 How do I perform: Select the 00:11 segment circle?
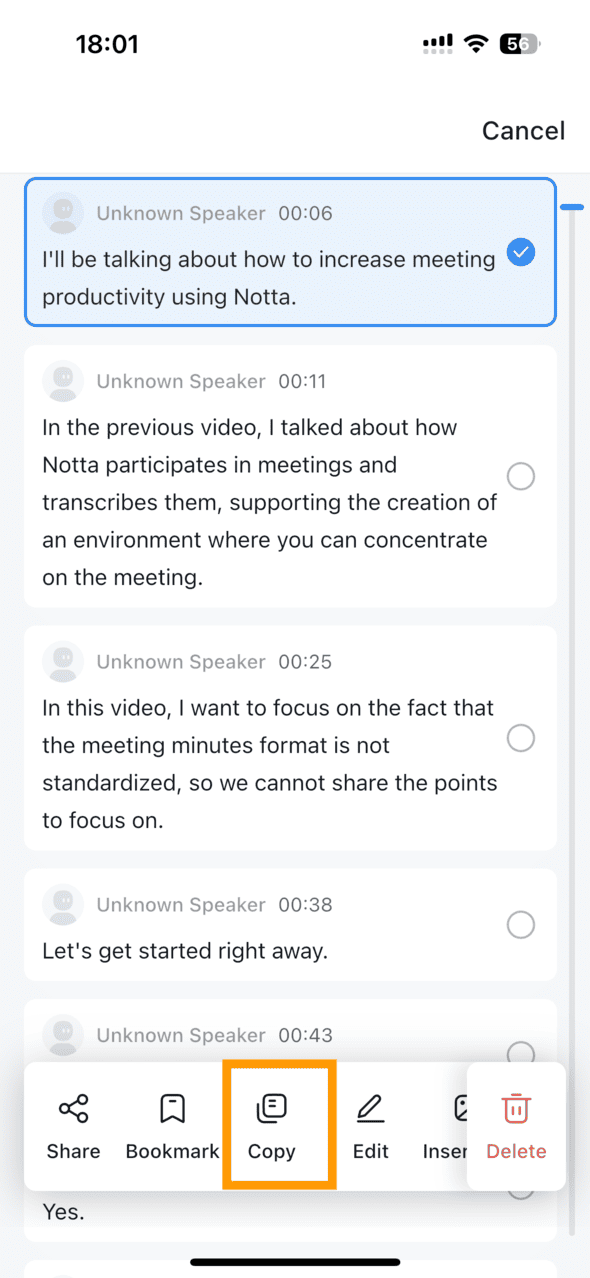pyautogui.click(x=521, y=477)
